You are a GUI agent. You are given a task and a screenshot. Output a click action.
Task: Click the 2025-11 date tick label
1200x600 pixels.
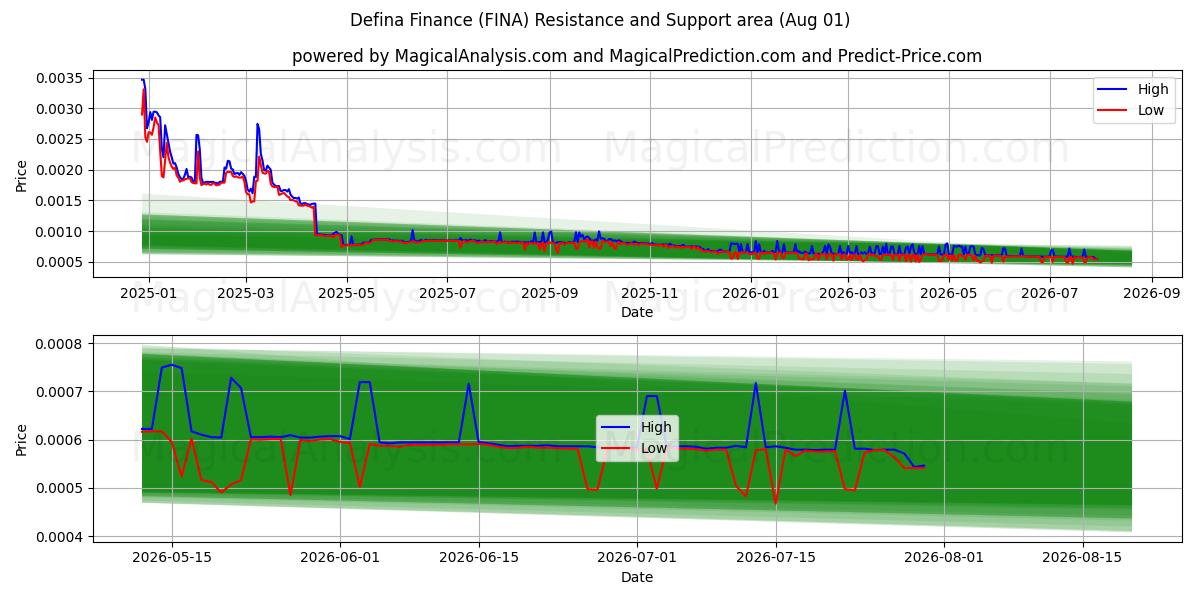tap(650, 293)
